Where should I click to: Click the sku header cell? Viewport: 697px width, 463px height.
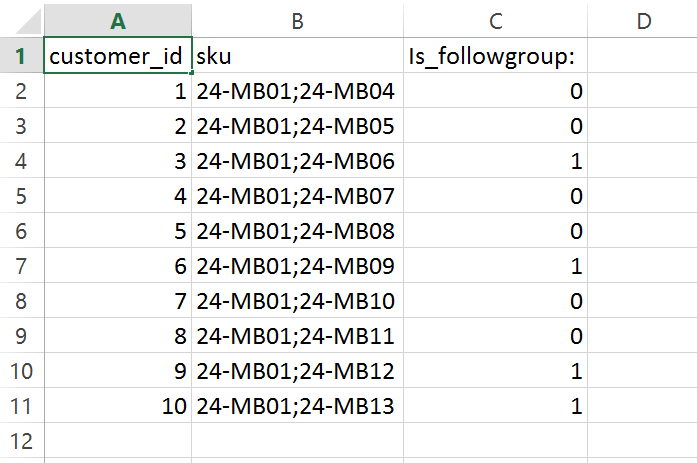coord(298,57)
